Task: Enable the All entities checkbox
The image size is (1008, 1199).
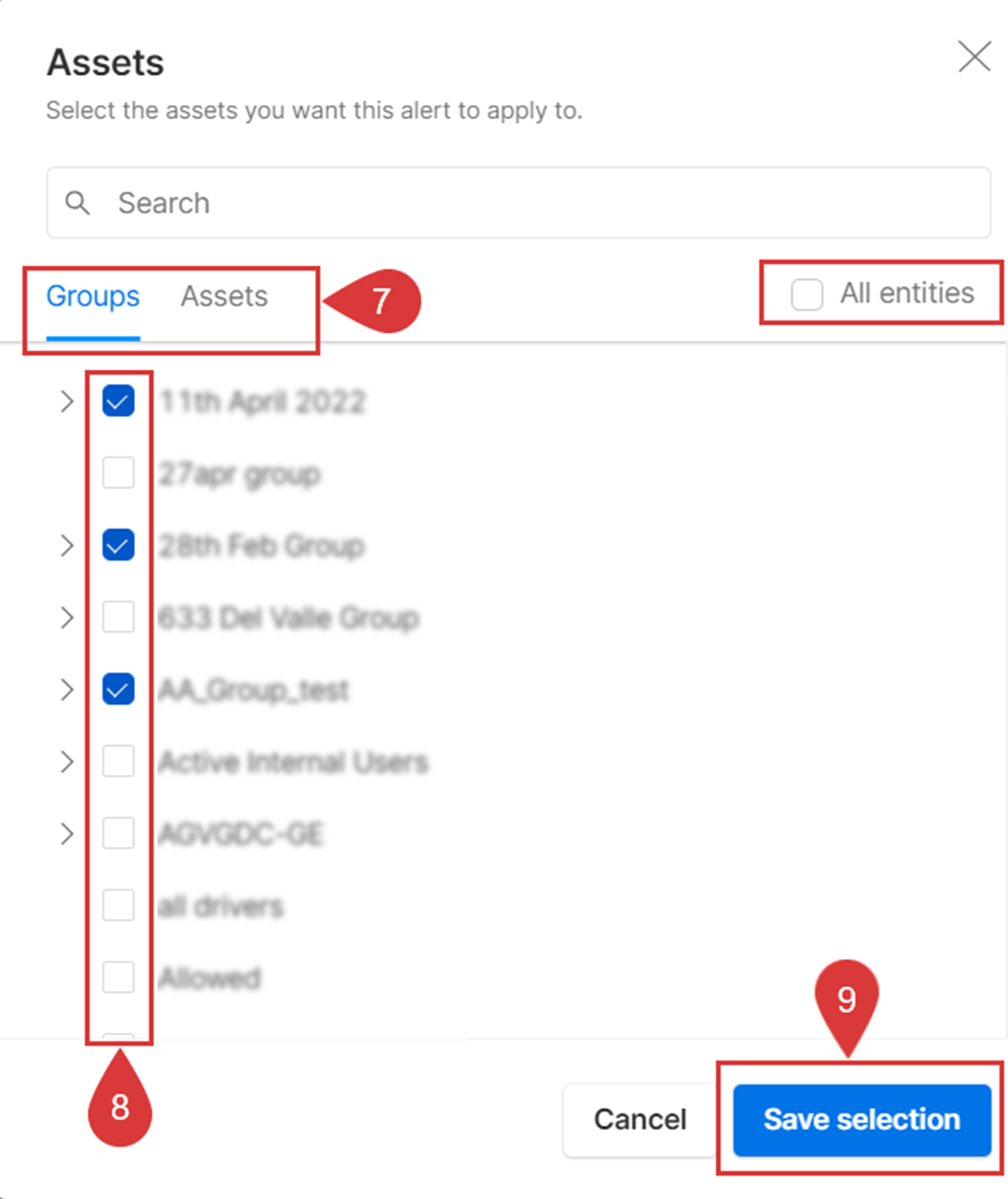Action: coord(807,294)
